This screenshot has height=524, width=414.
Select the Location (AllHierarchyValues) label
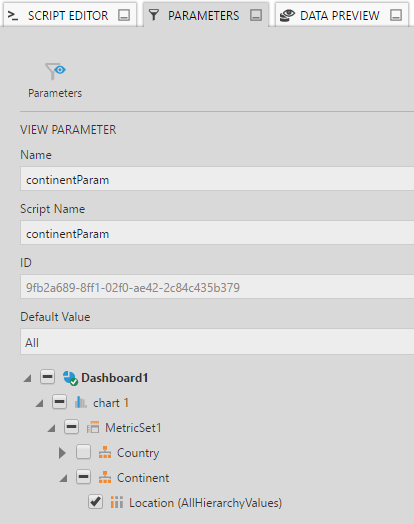205,503
